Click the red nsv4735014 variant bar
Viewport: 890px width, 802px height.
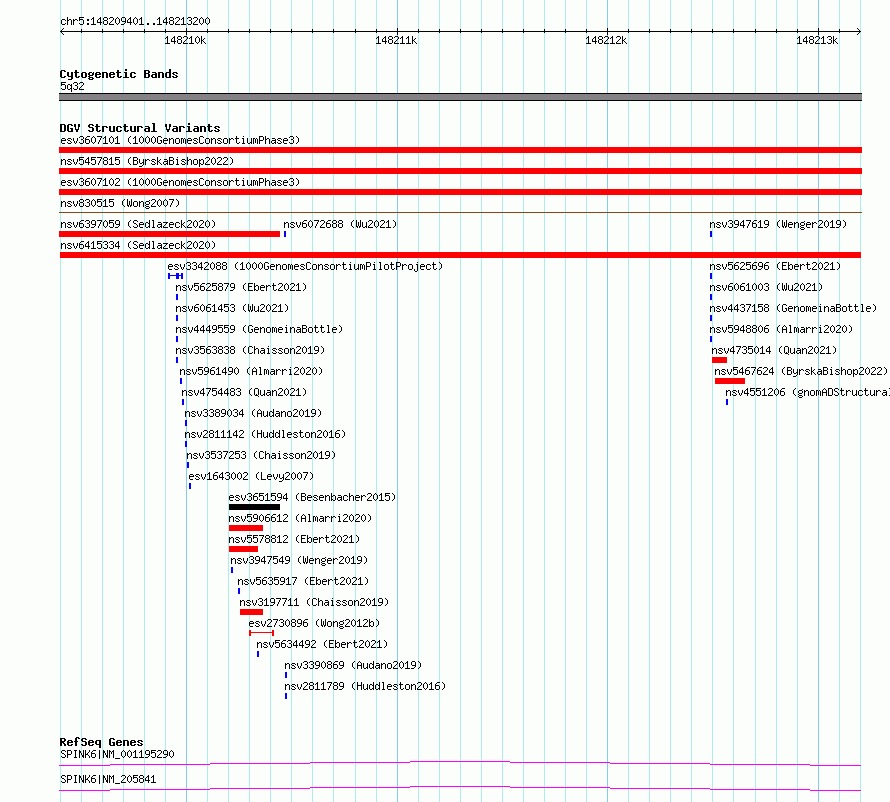(719, 360)
